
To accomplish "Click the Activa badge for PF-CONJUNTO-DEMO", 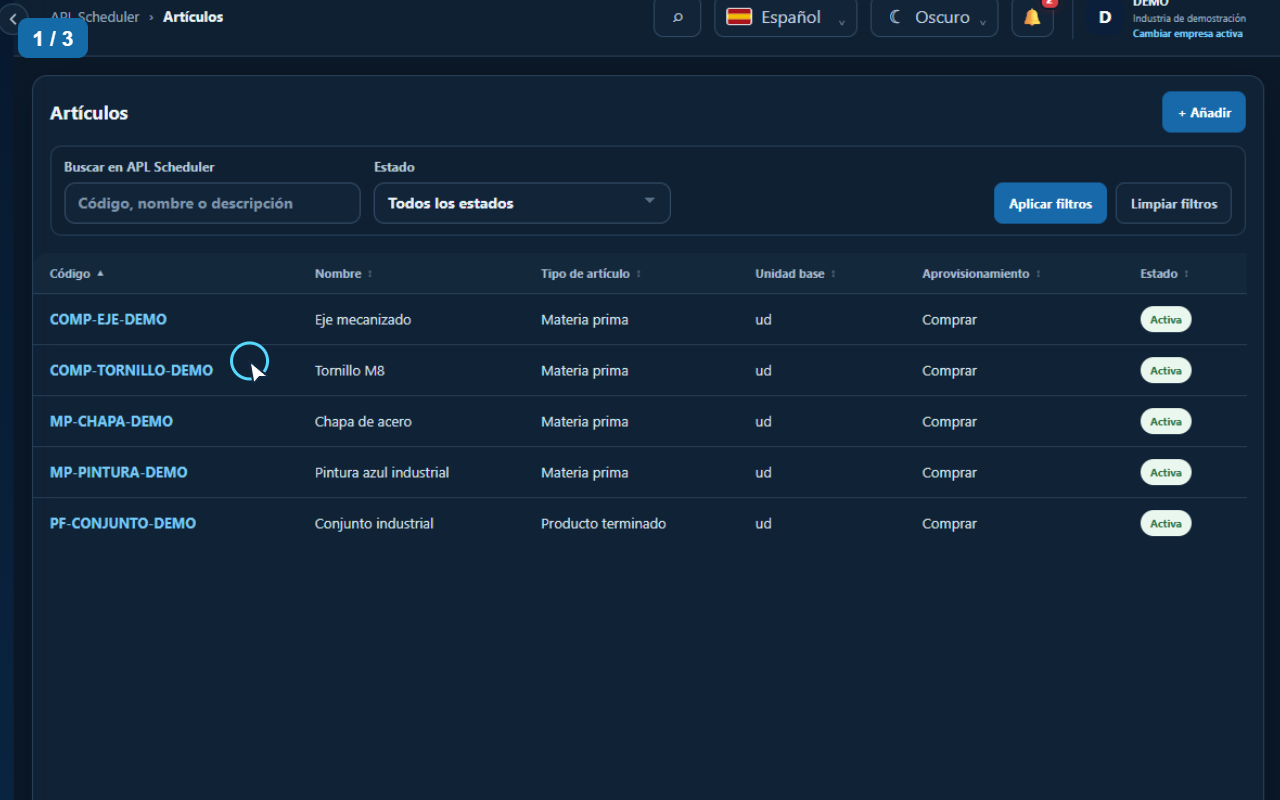I will point(1166,524).
